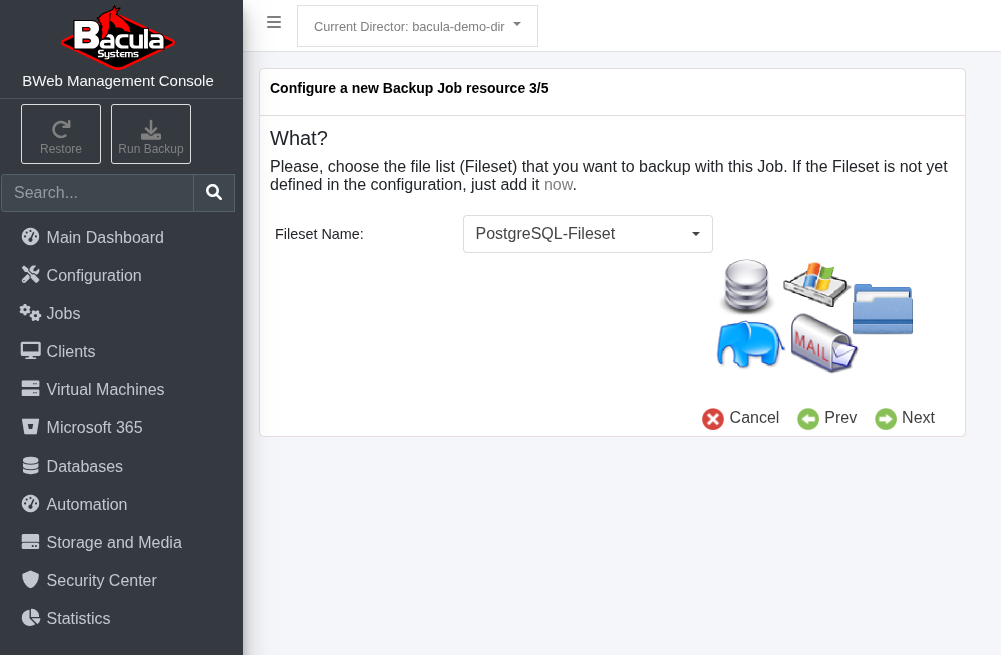Screen dimensions: 1001x655
Task: Click the 'now' link to add Fileset
Action: pos(558,185)
